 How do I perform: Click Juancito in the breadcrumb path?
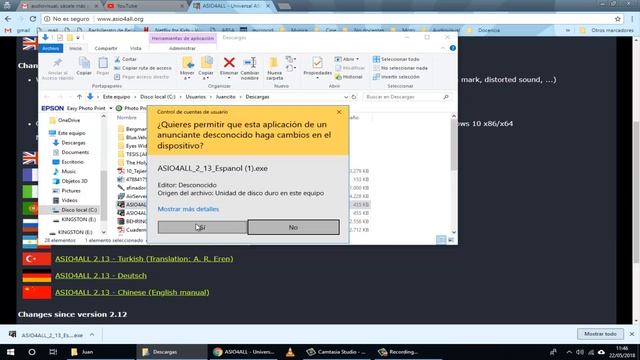tap(226, 97)
